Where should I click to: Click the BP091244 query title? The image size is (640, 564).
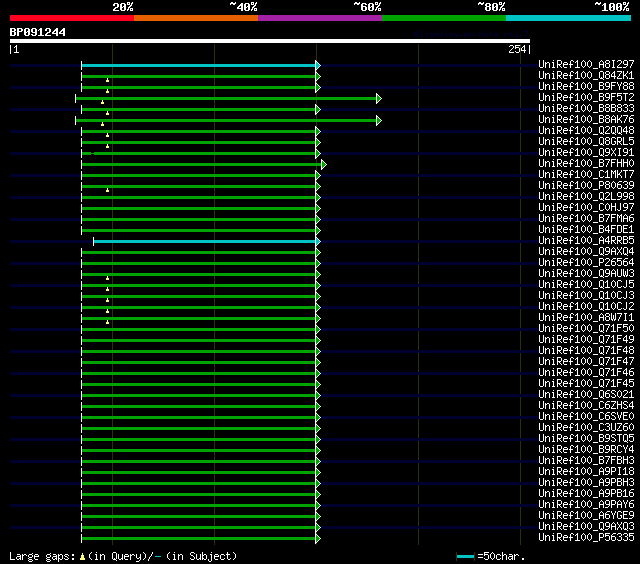coord(38,32)
